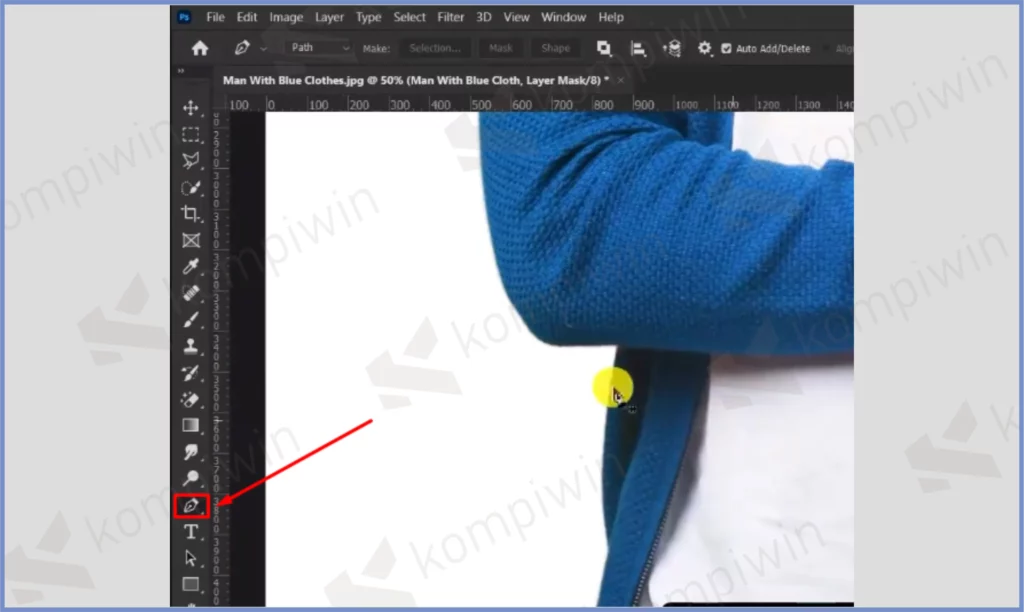Open the Filter menu
The width and height of the screenshot is (1024, 612).
[x=450, y=17]
